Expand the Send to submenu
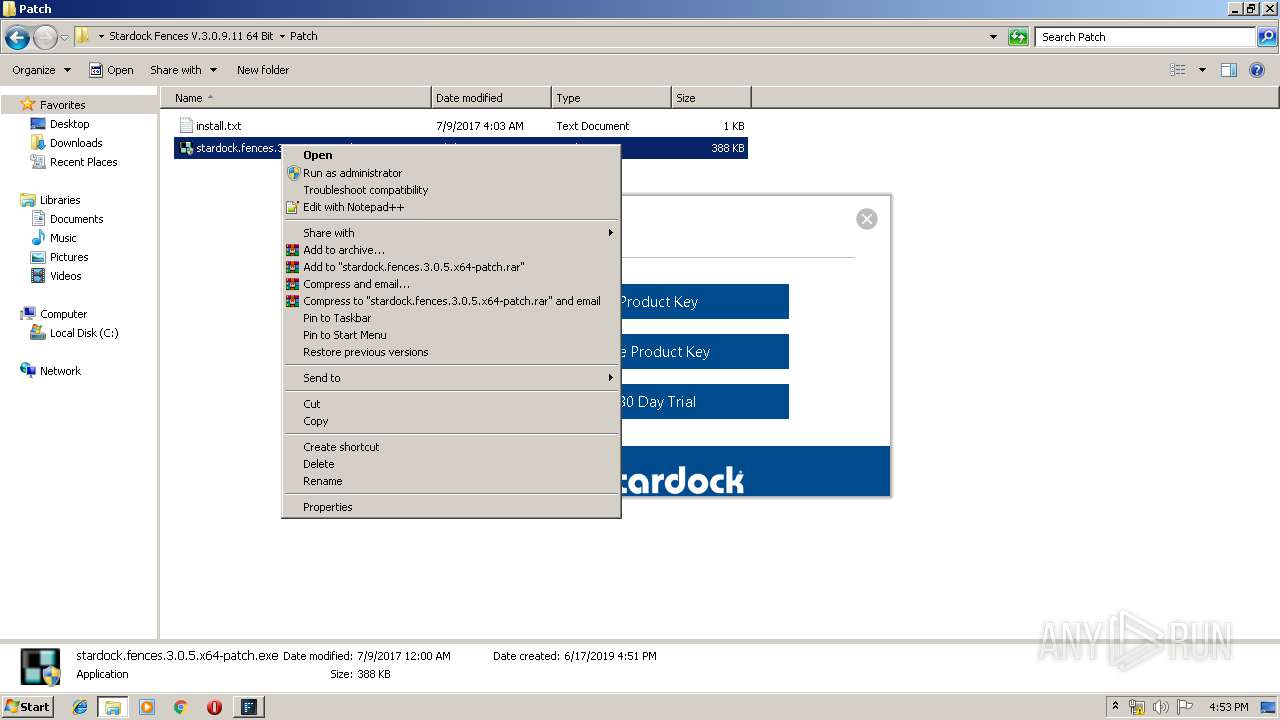The image size is (1280, 720). point(452,378)
